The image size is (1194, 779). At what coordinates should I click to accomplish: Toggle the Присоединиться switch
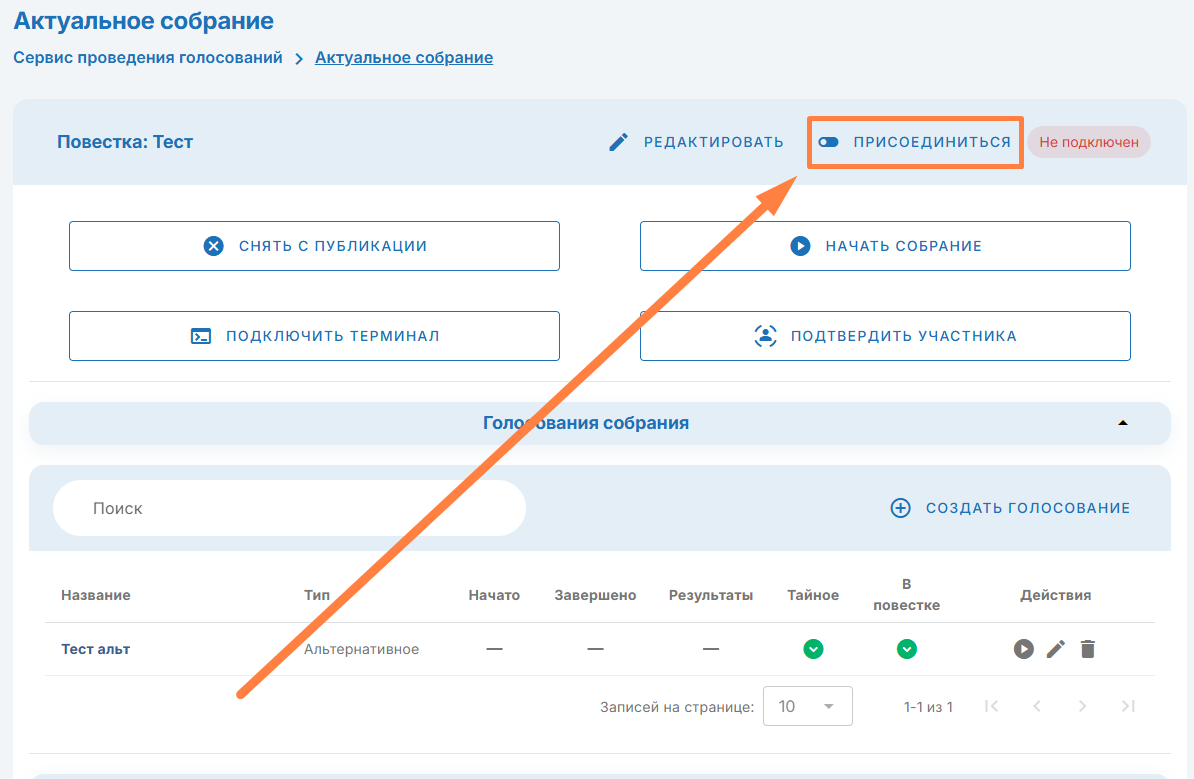click(x=828, y=142)
